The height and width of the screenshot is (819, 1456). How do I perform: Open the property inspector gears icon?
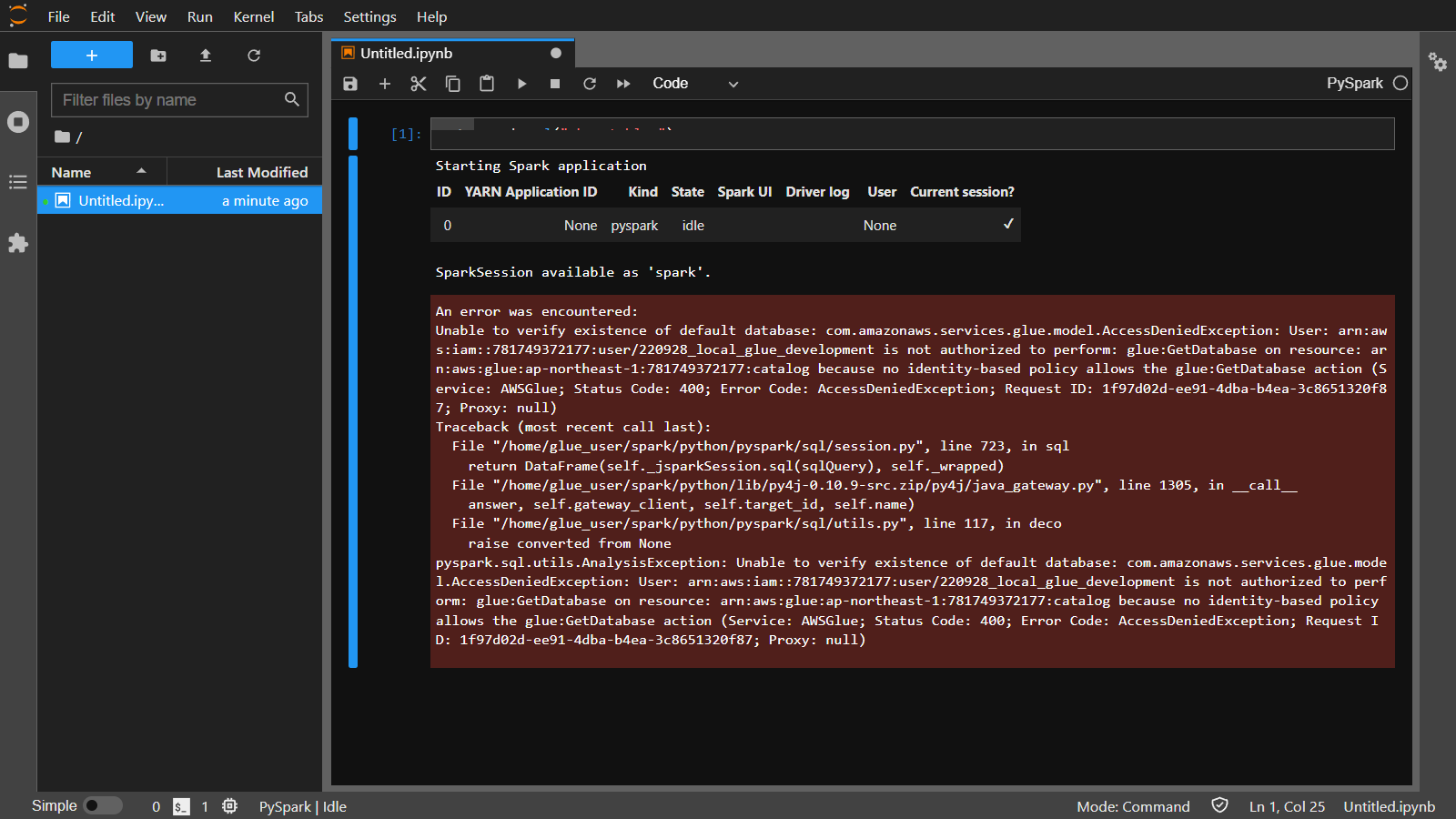click(x=1438, y=62)
